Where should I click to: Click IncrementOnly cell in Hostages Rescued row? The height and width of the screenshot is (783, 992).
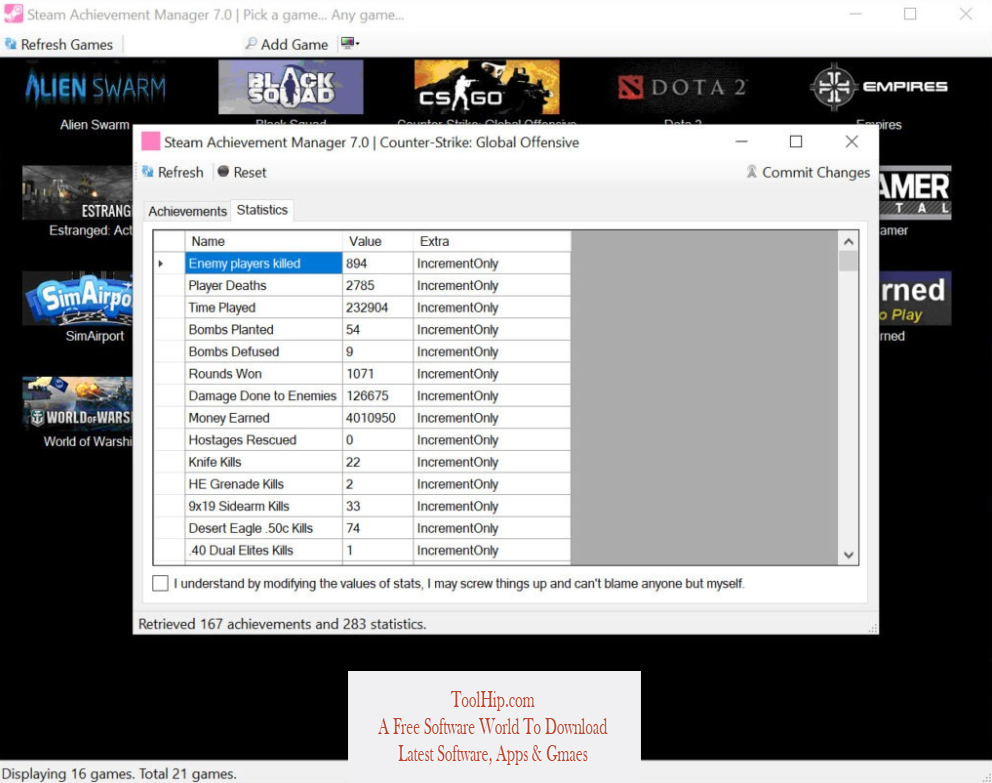tap(492, 440)
